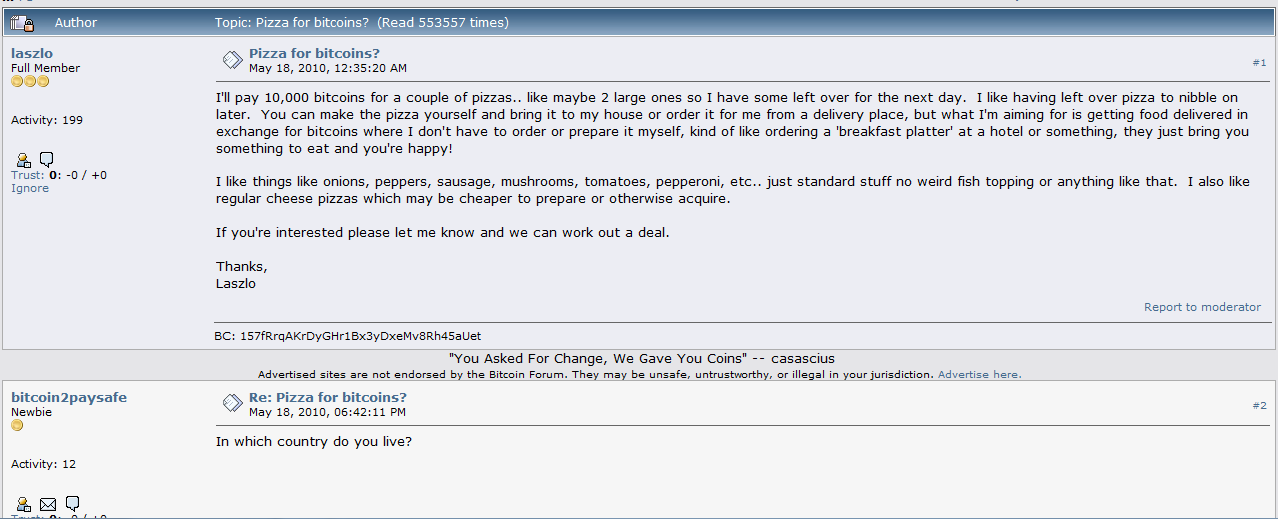Click the post icon beside the reply title

click(x=232, y=403)
